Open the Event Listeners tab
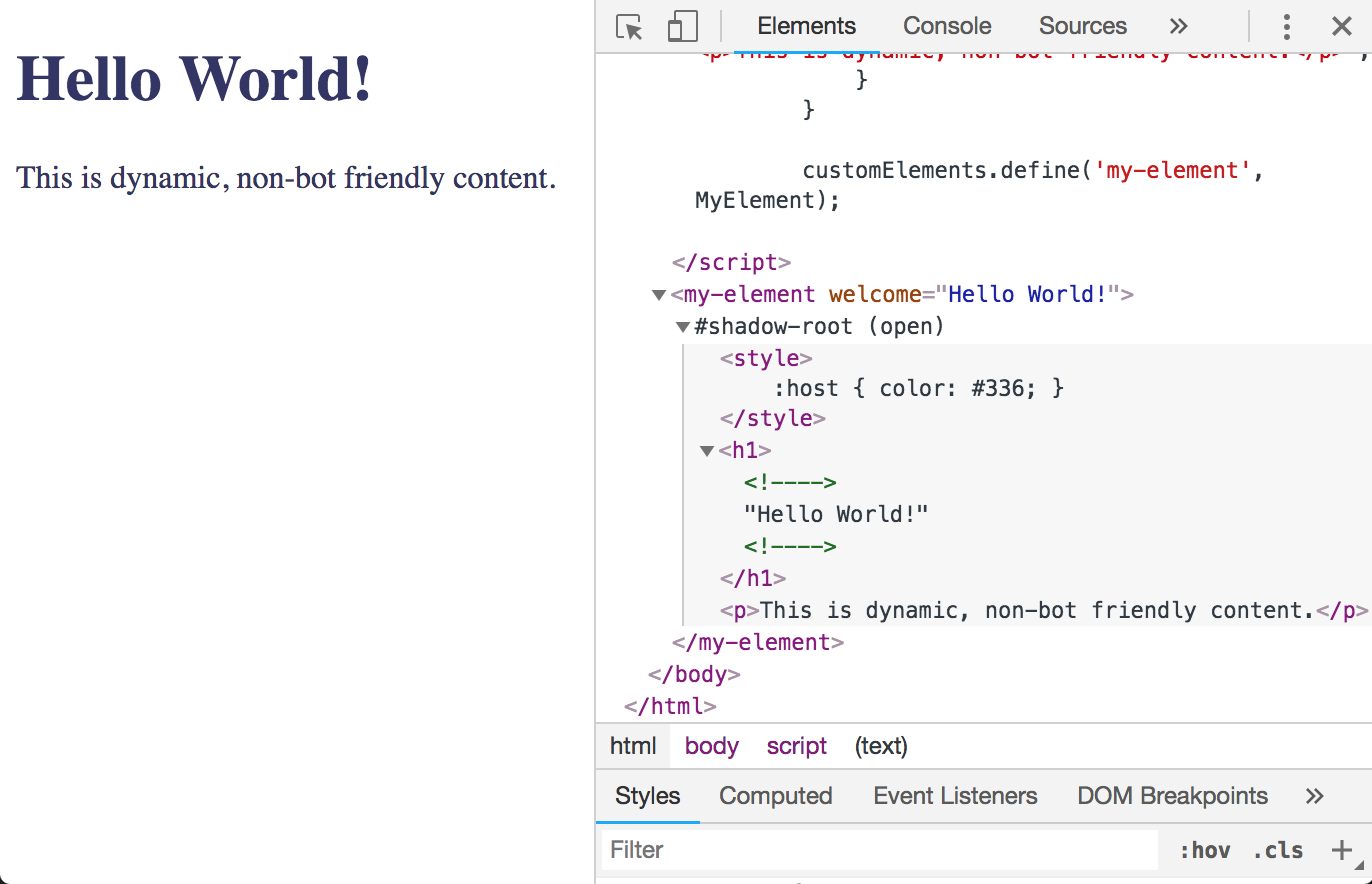1372x884 pixels. click(955, 796)
